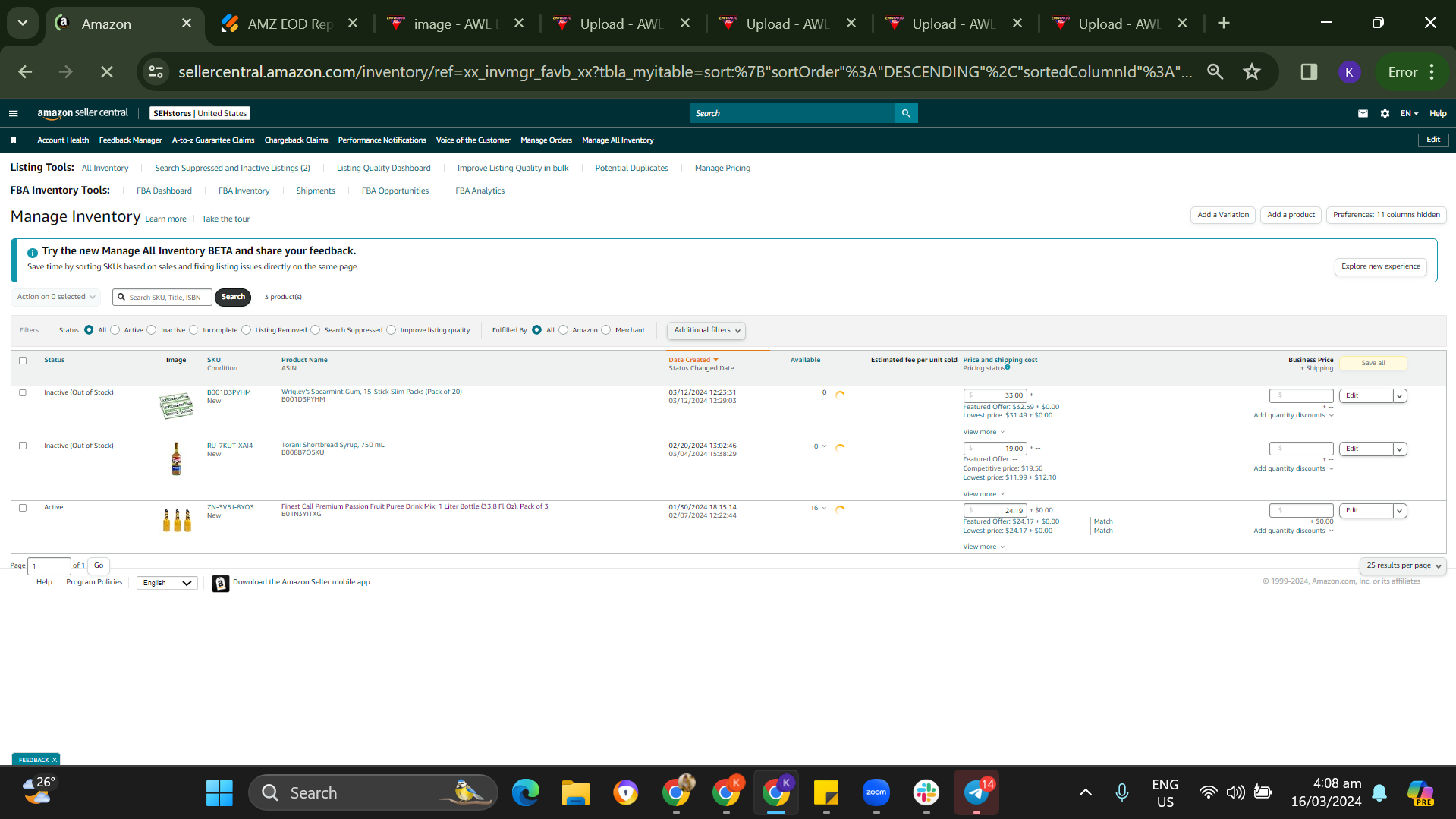Open the zoom magnifier icon in address bar

(1215, 71)
